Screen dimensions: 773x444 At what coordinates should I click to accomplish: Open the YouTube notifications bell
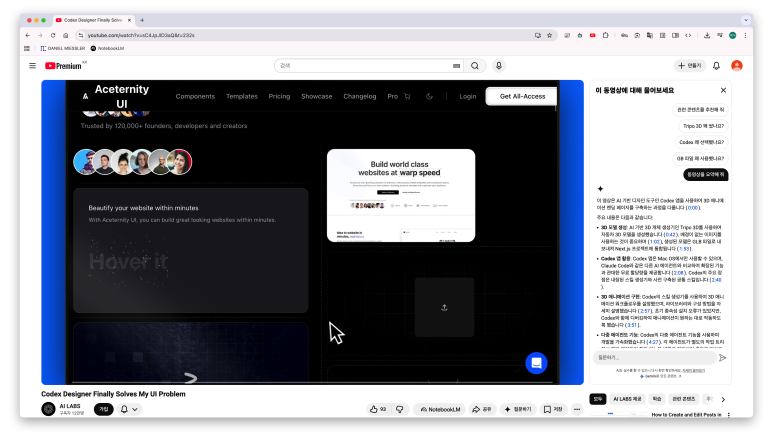(716, 66)
